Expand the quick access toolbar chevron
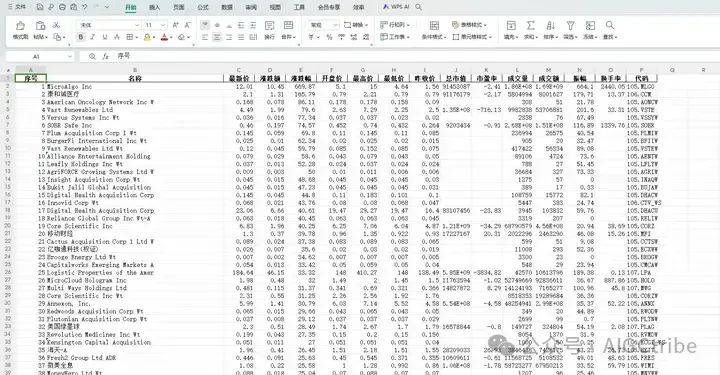Image resolution: width=720 pixels, height=375 pixels. (x=107, y=7)
